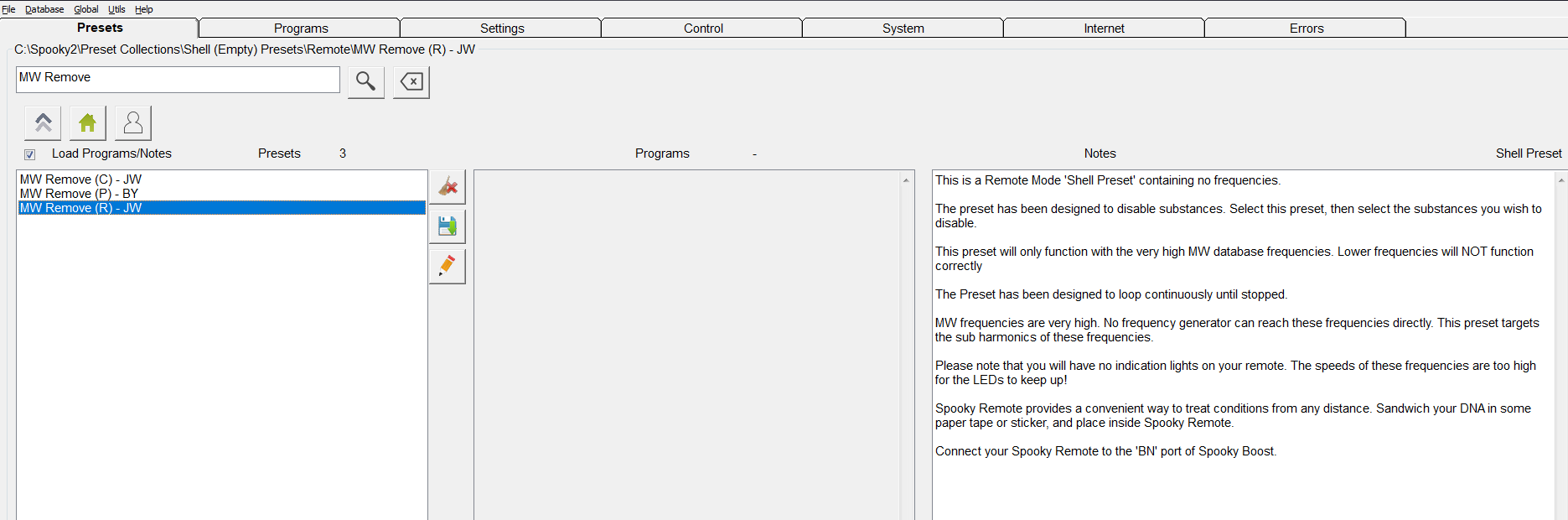Clear the search with the backspace icon
Image resolution: width=1568 pixels, height=520 pixels.
pyautogui.click(x=411, y=81)
